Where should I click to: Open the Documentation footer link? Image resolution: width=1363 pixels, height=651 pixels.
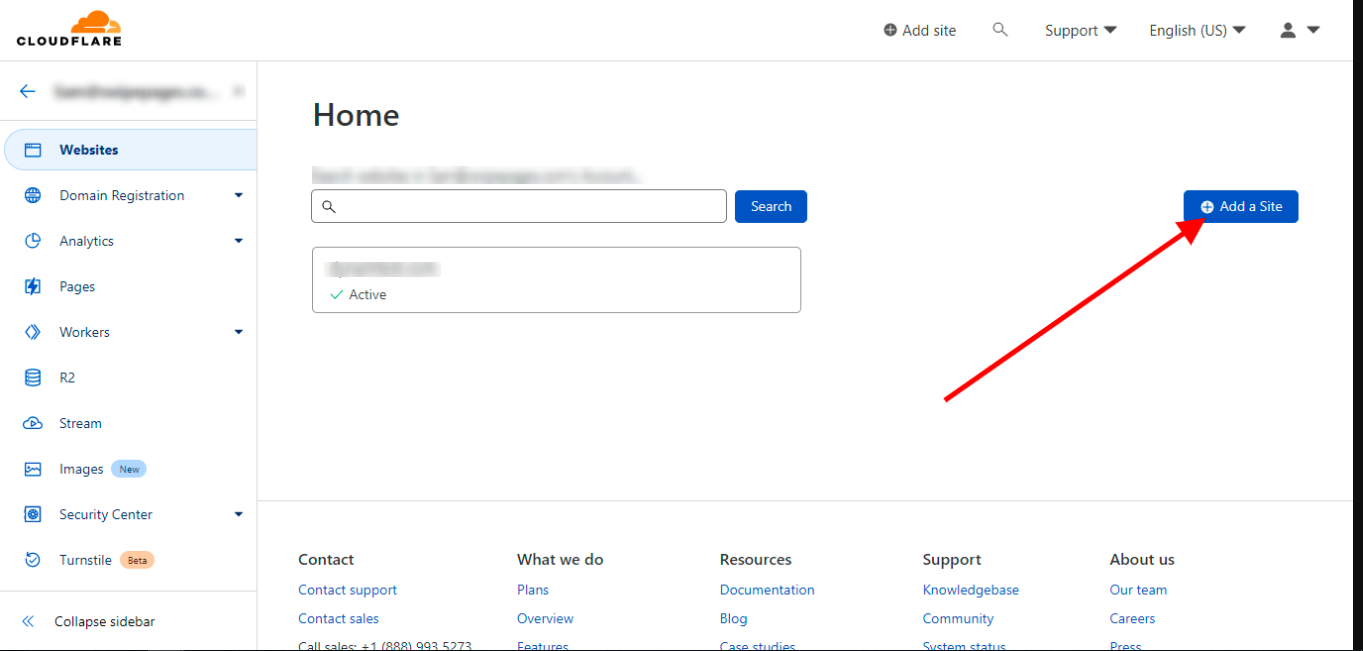pos(767,590)
